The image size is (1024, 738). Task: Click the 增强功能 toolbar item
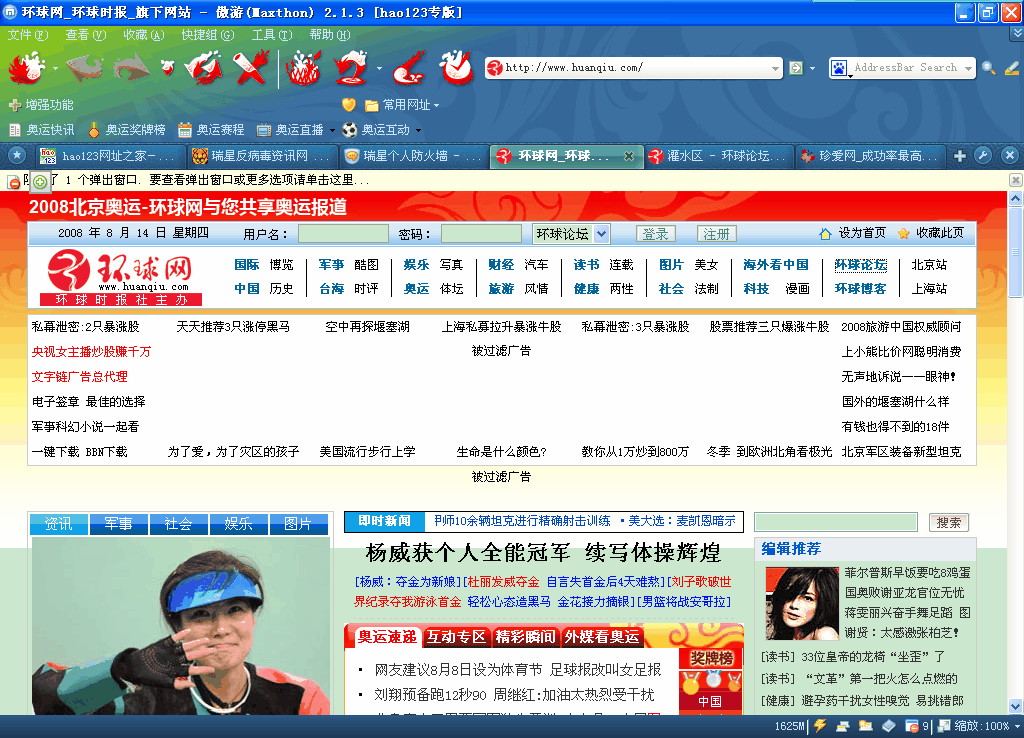tap(40, 104)
